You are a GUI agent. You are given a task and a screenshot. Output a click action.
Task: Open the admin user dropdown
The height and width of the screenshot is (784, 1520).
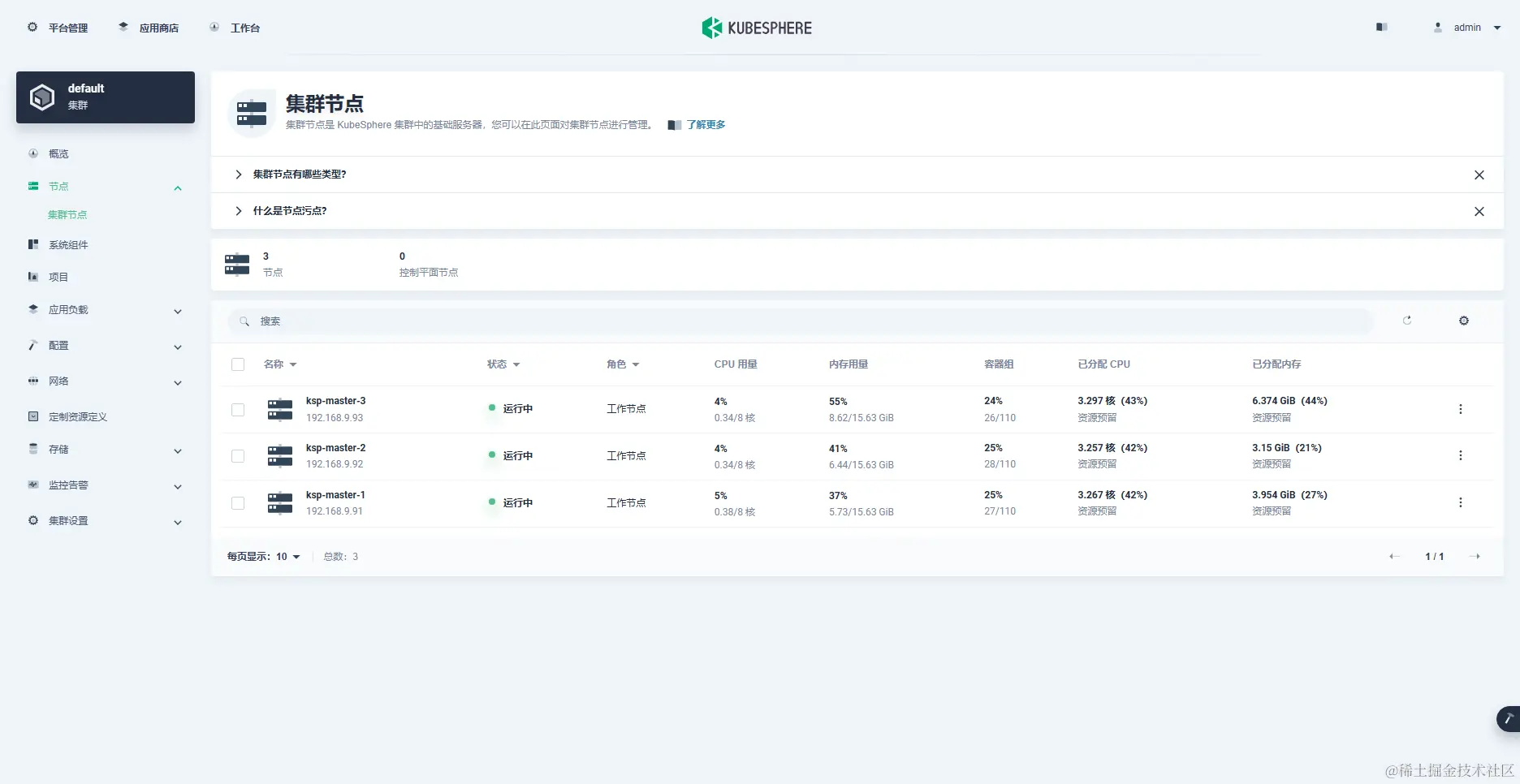[1467, 28]
